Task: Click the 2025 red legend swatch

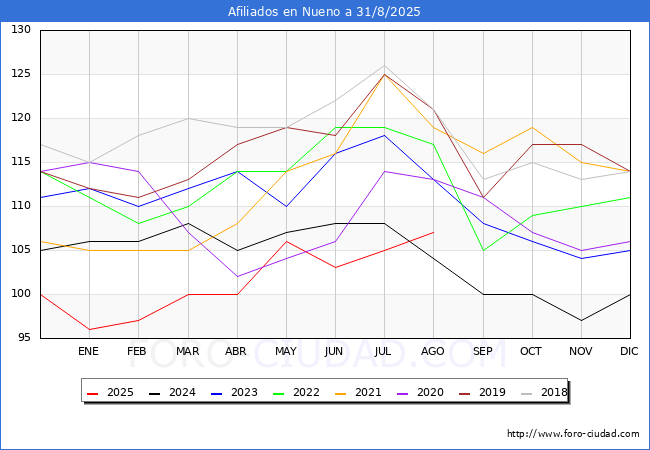Action: (92, 393)
